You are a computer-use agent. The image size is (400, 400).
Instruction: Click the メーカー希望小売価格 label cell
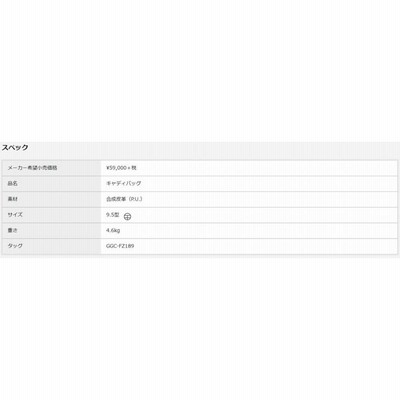[52, 168]
